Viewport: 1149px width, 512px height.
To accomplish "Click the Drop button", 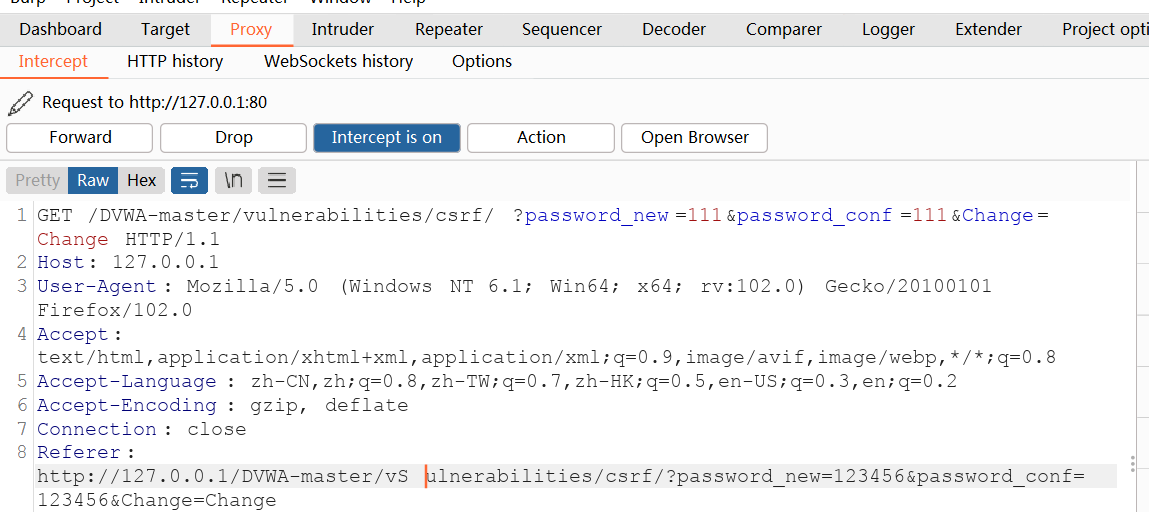I will [234, 138].
